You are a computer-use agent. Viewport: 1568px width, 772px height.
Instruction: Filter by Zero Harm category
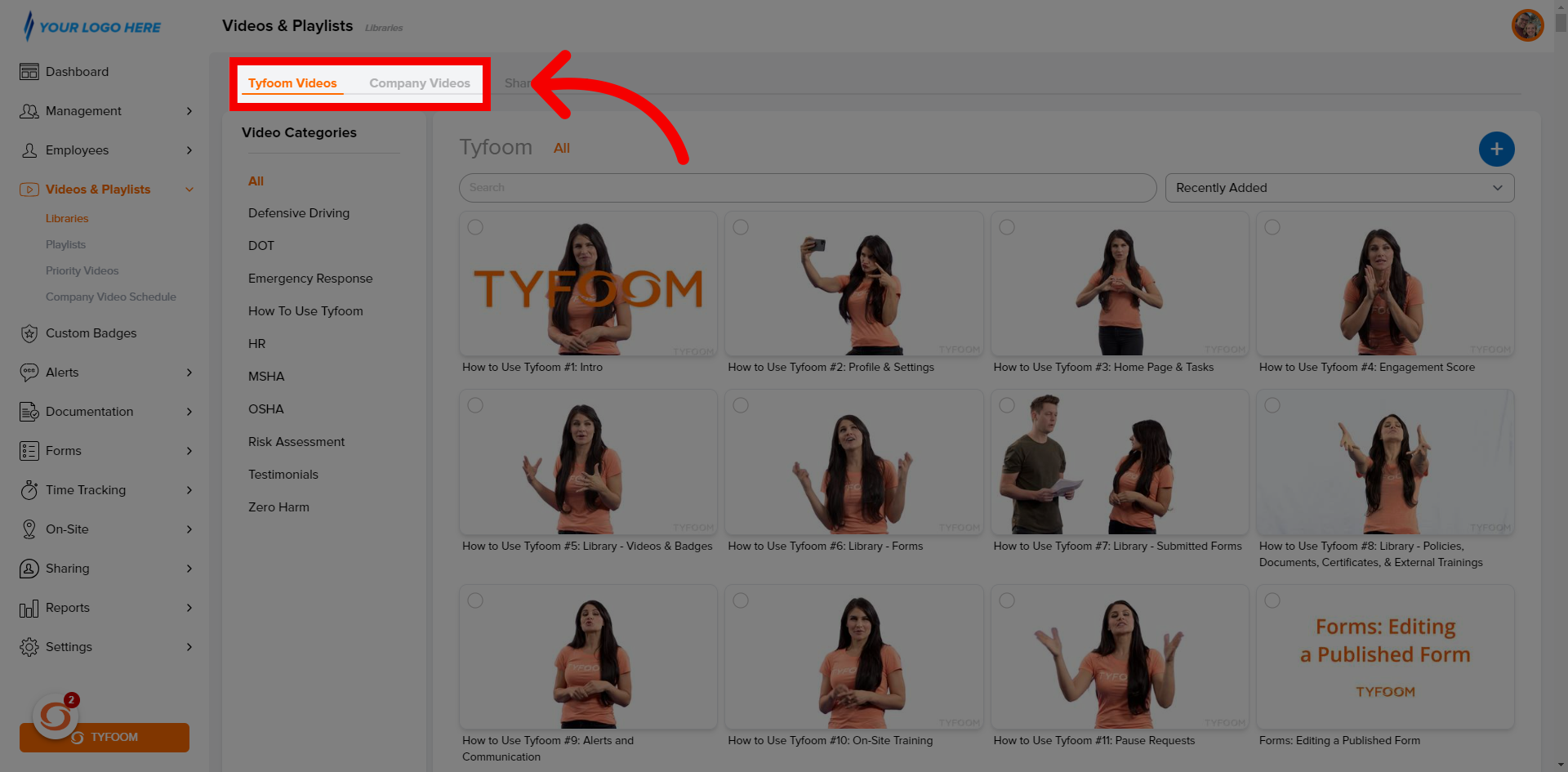point(278,507)
